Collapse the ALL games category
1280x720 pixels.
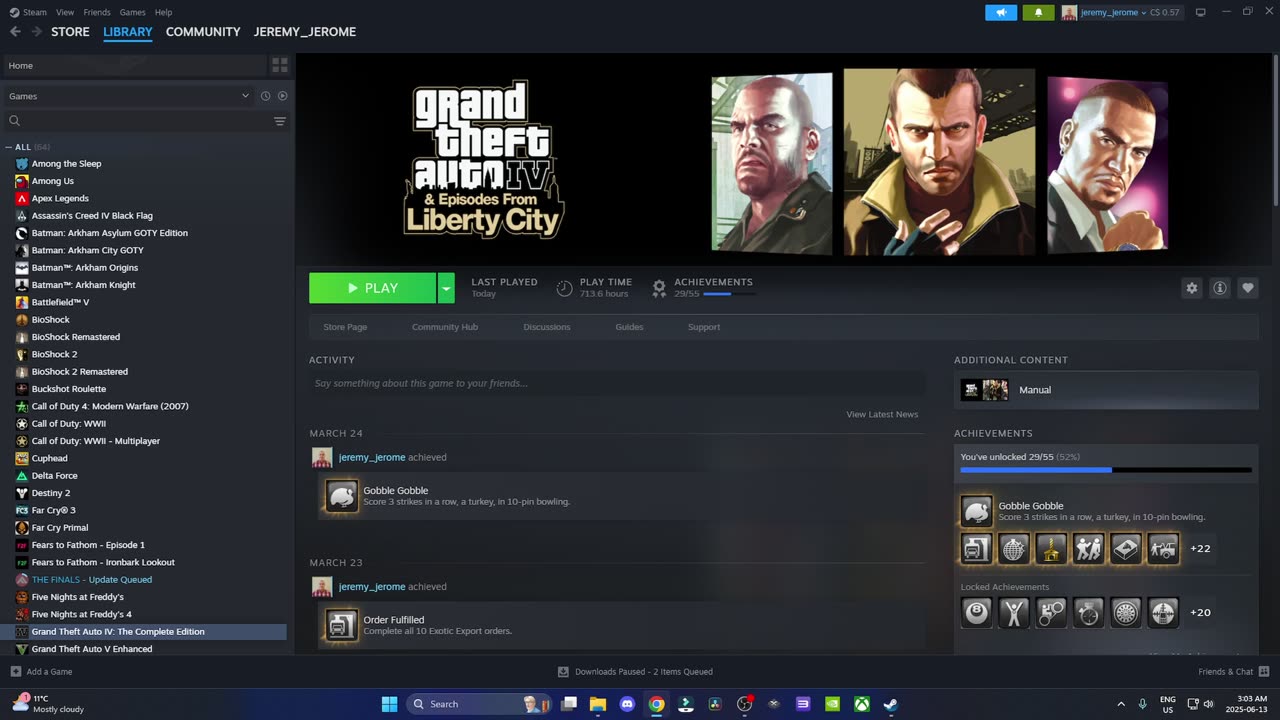pos(9,147)
